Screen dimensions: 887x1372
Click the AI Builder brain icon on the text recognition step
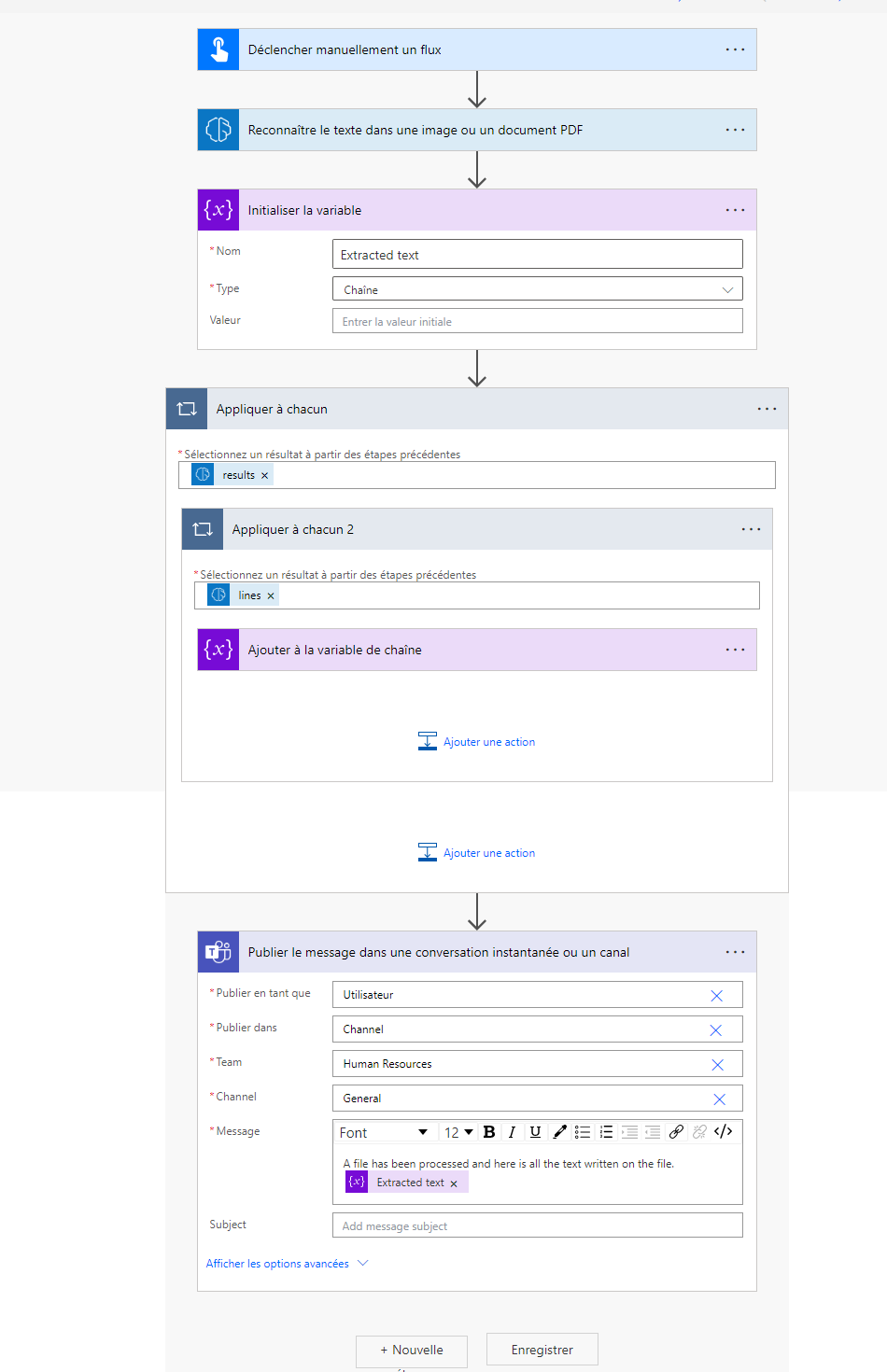218,130
